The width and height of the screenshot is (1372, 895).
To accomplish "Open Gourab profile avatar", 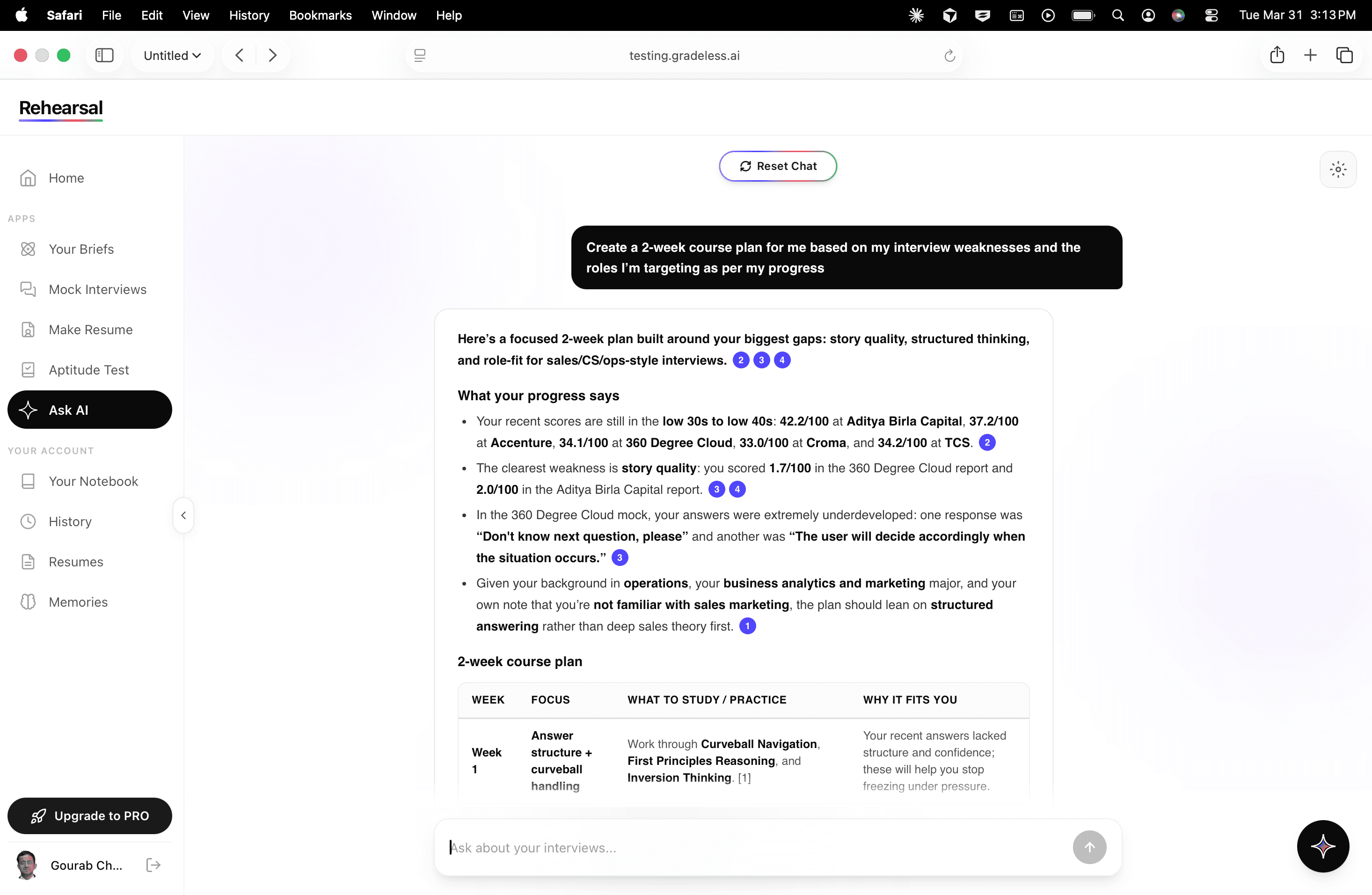I will (x=27, y=865).
